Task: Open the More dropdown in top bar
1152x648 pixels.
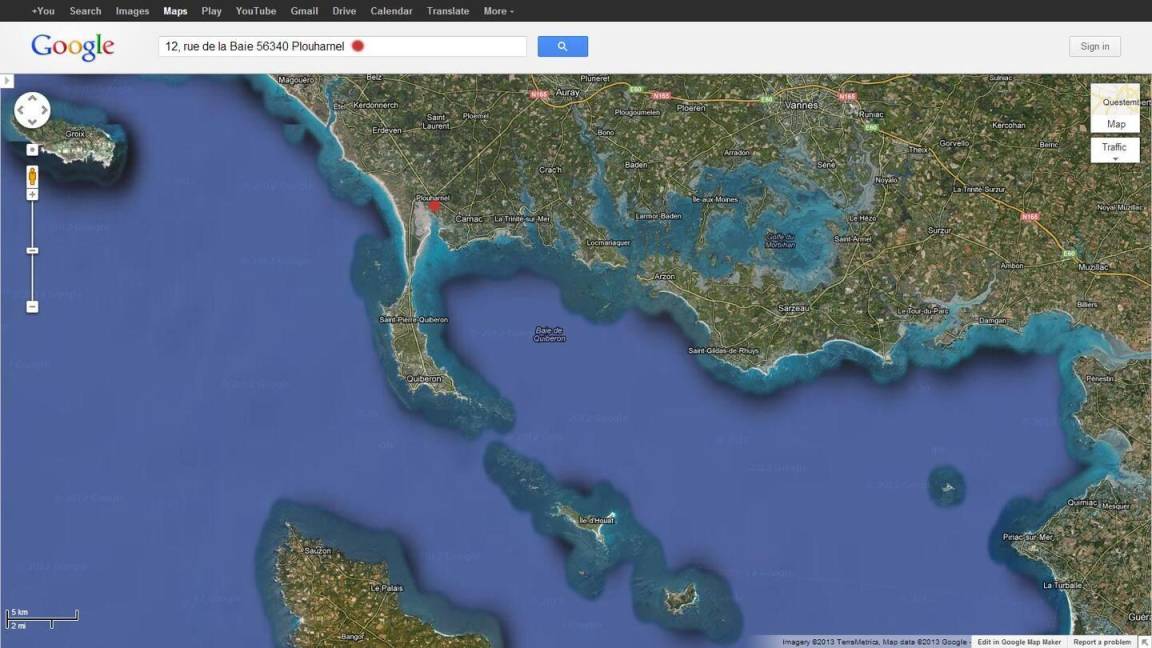Action: (498, 11)
